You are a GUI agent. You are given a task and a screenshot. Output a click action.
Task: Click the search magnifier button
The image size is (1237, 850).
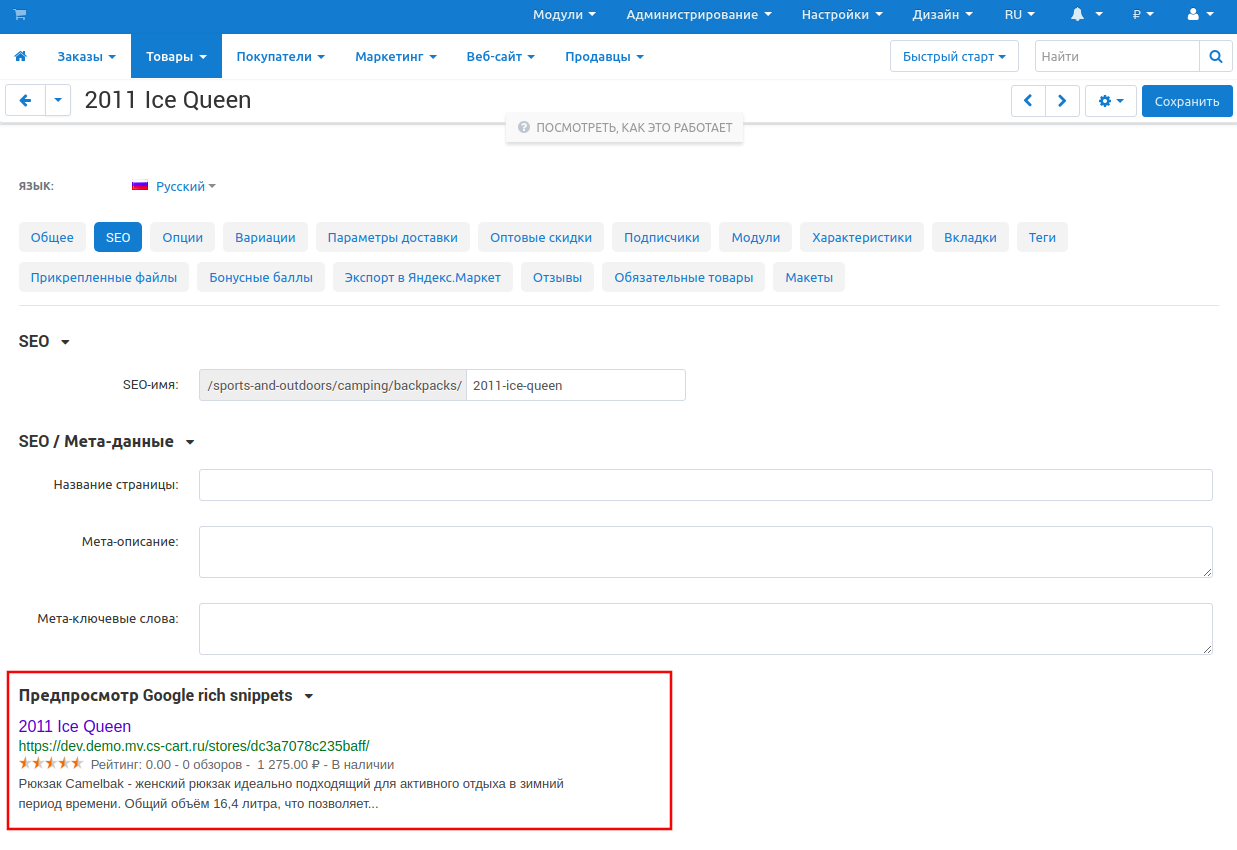click(1215, 57)
